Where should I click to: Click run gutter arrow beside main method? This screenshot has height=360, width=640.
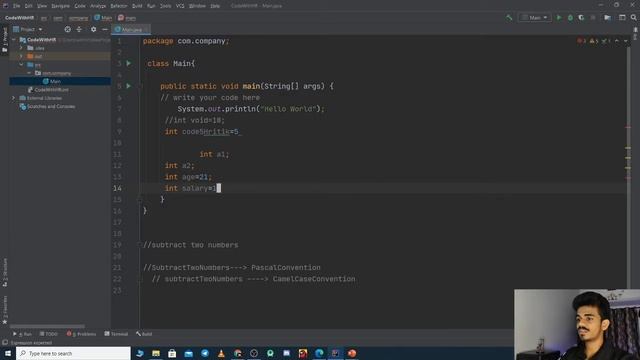pyautogui.click(x=129, y=86)
